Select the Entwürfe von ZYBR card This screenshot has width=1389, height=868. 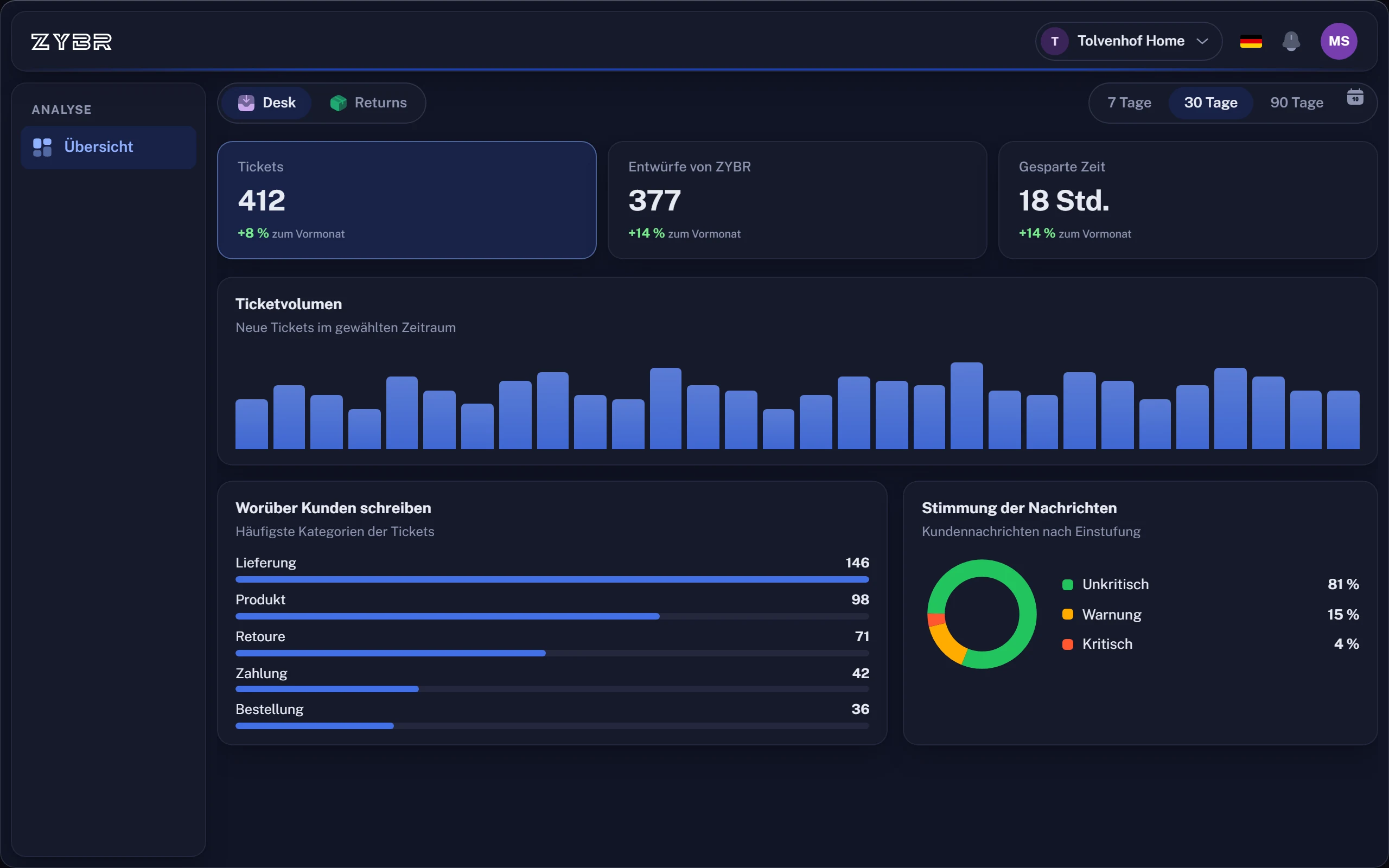[x=797, y=200]
